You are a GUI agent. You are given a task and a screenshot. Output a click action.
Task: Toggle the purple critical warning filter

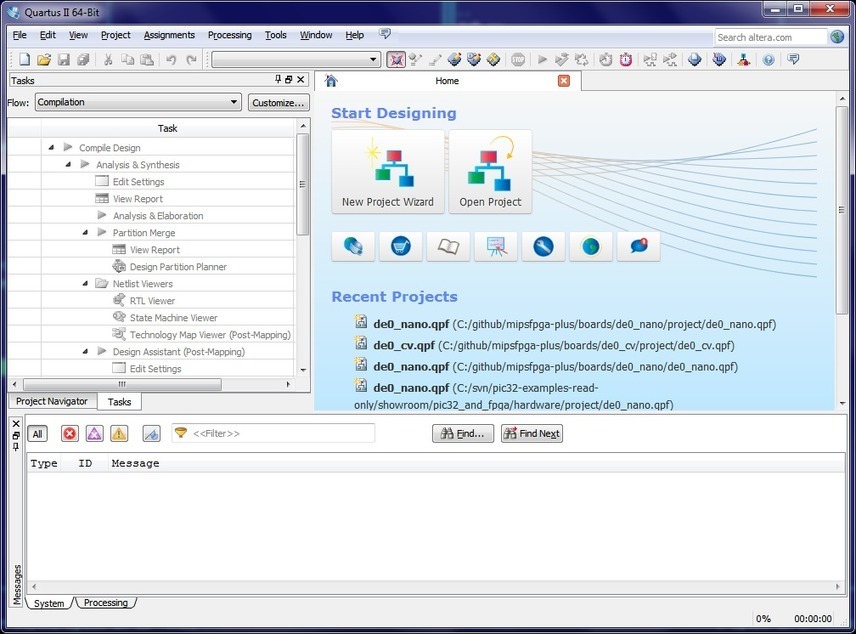[94, 434]
